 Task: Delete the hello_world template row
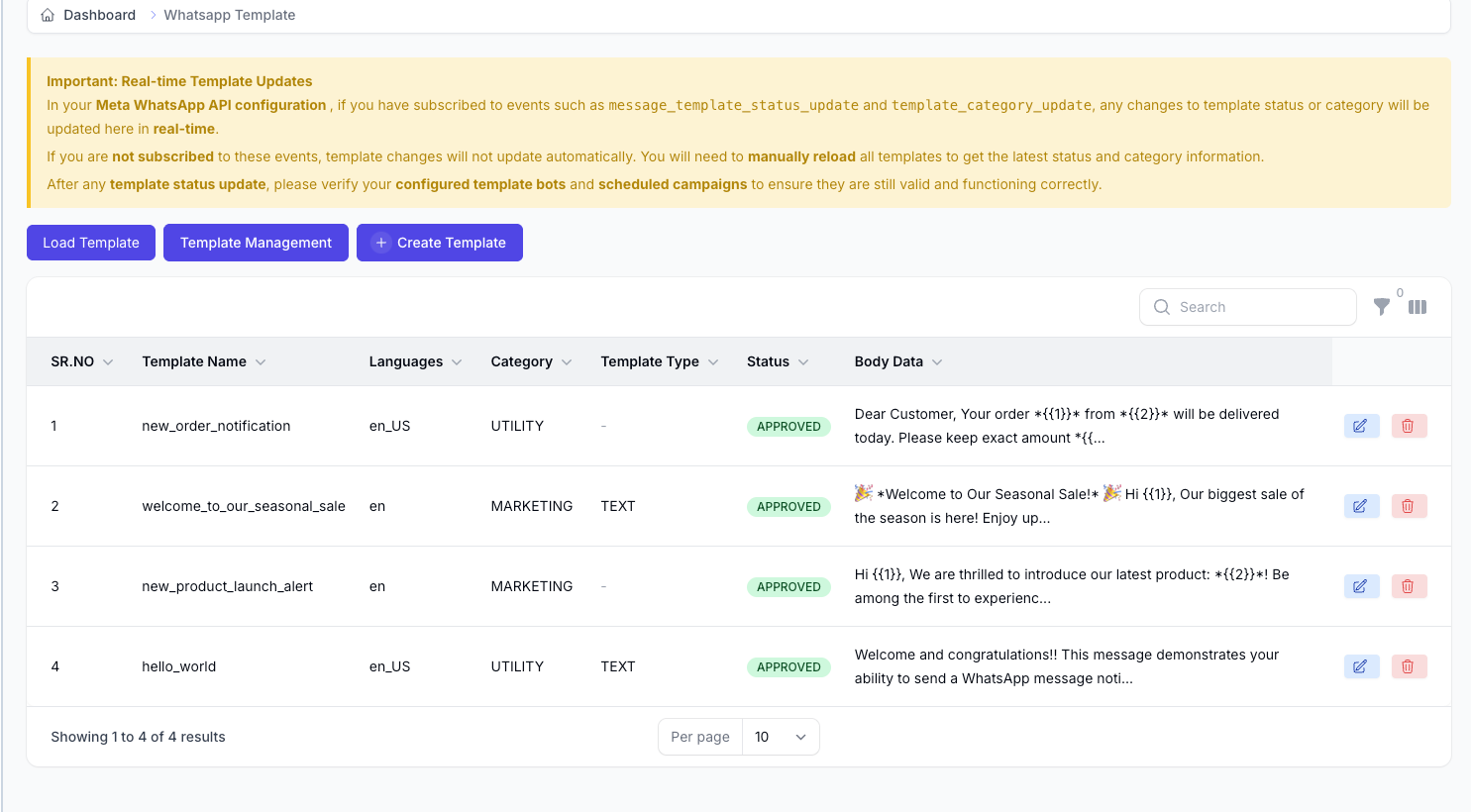[1409, 666]
